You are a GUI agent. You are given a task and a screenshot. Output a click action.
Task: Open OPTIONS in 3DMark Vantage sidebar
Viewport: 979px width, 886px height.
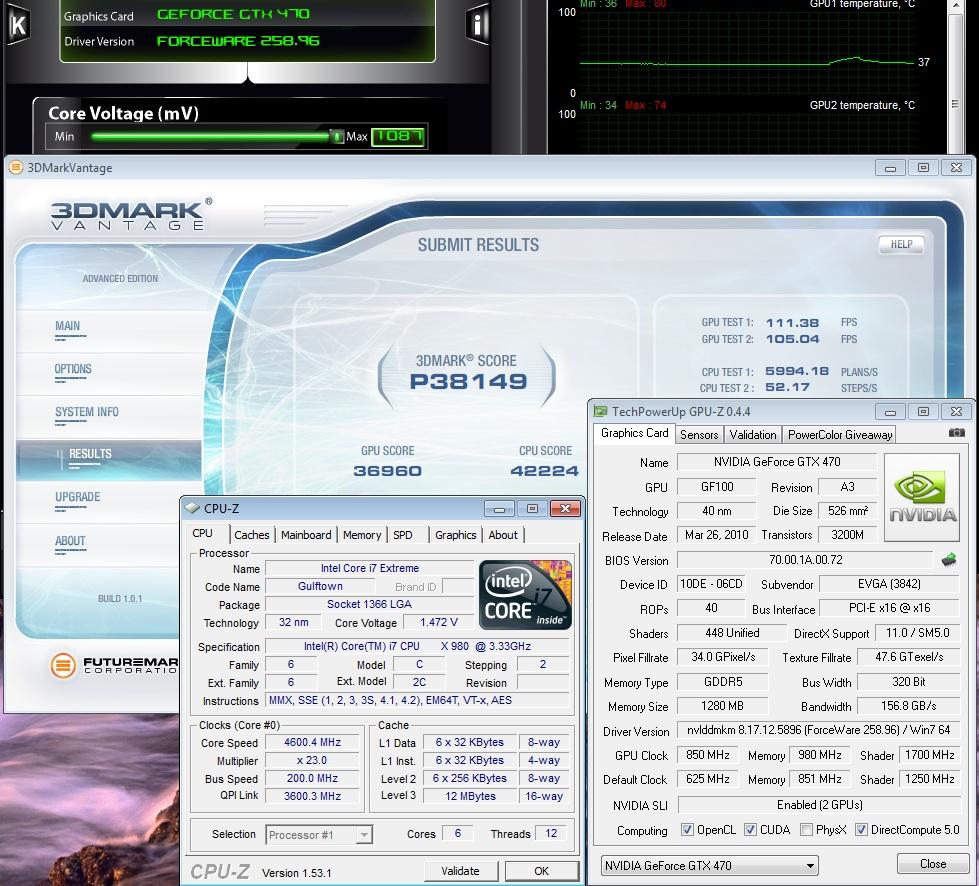click(x=73, y=369)
